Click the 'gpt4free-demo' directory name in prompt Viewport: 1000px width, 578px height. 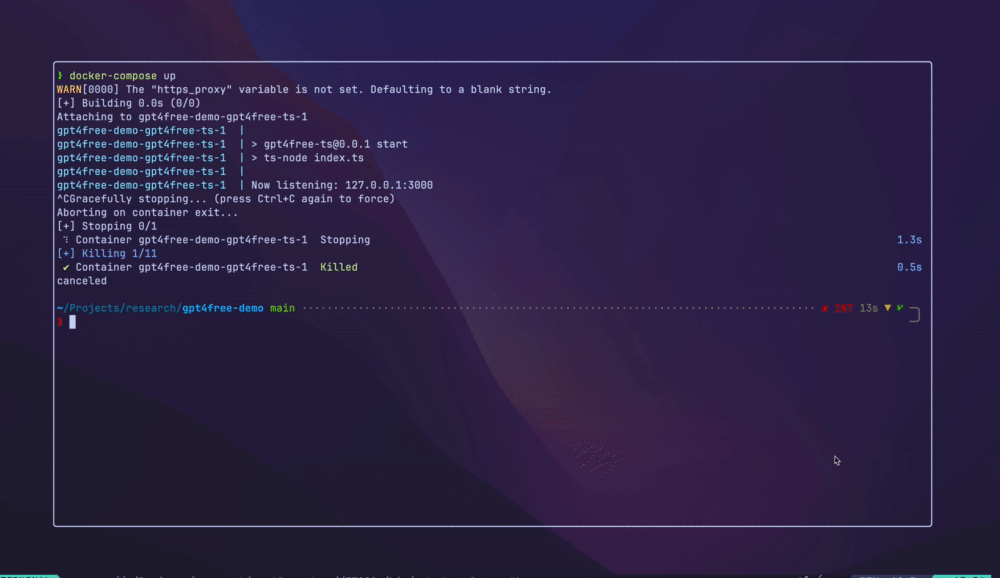[223, 308]
